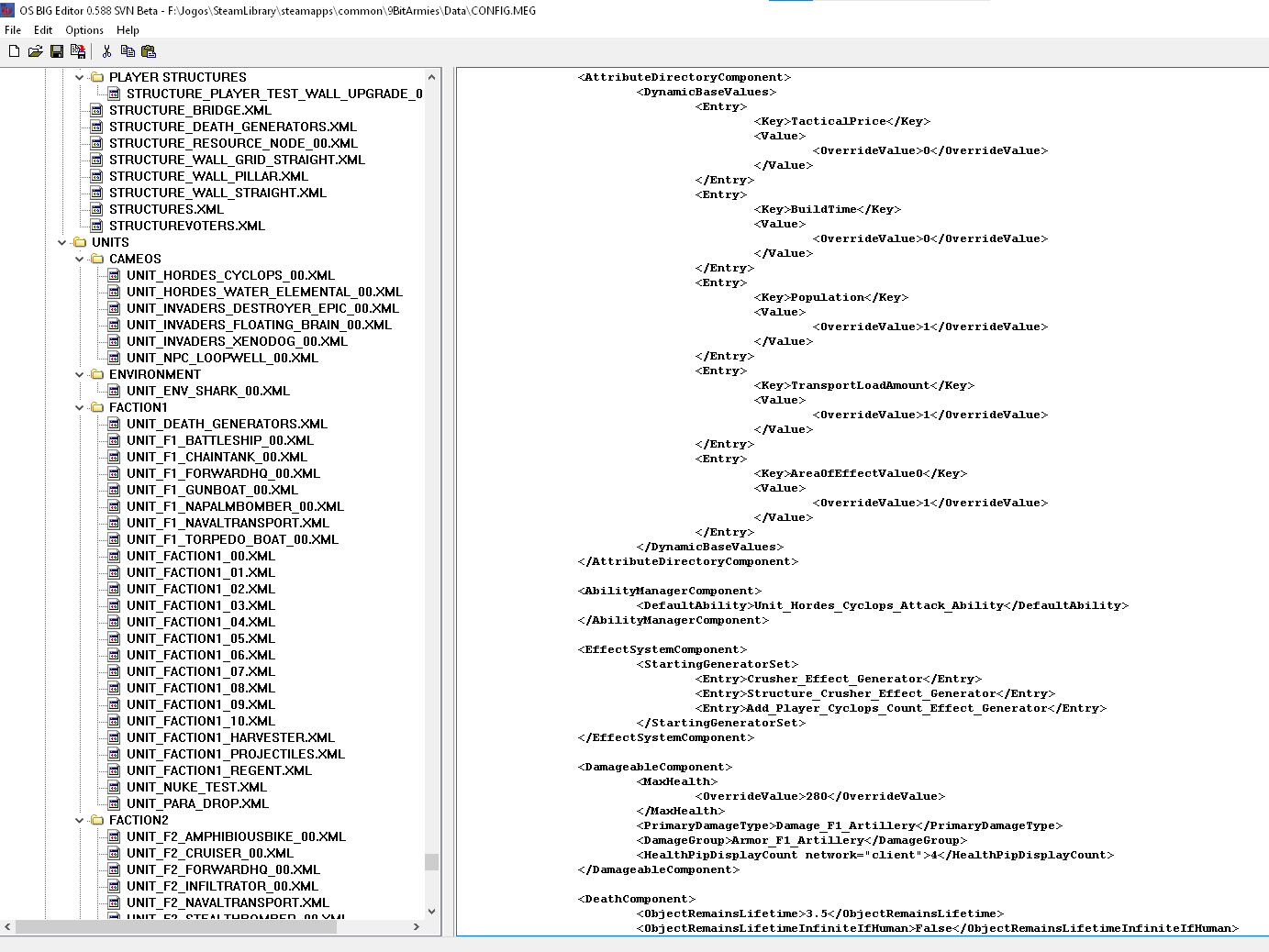This screenshot has height=952, width=1269.
Task: Click the file icon beside UNIT_NPC_LOOPWELL_00.XML
Action: coord(114,358)
